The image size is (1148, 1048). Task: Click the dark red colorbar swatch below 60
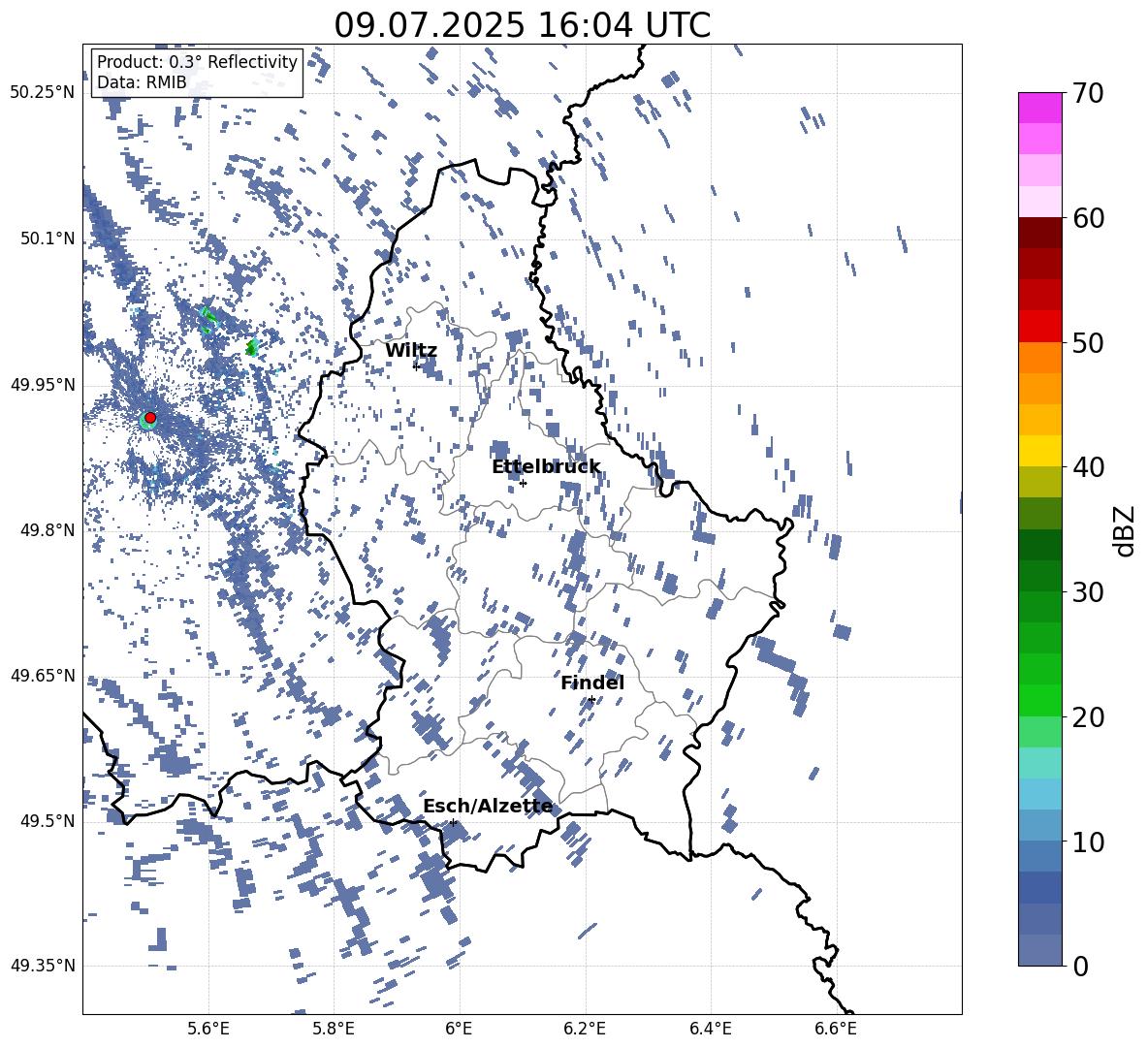tap(1039, 233)
